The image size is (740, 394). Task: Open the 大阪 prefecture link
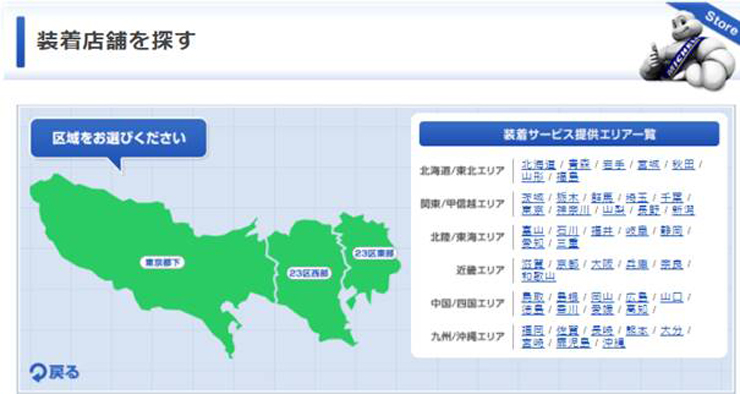[602, 264]
